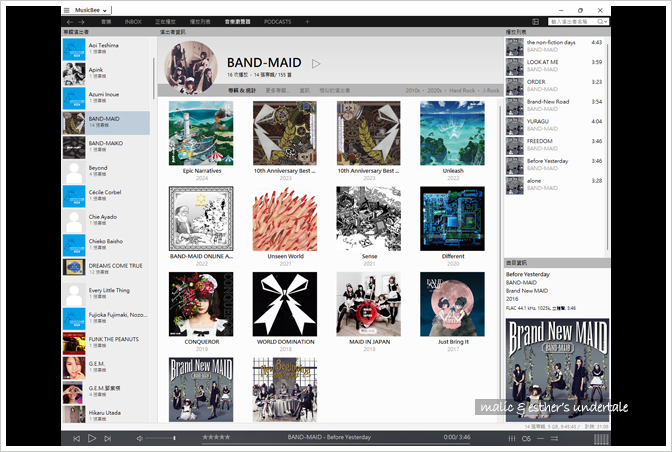672x452 pixels.
Task: Switch to the INBOX tab
Action: tap(133, 22)
